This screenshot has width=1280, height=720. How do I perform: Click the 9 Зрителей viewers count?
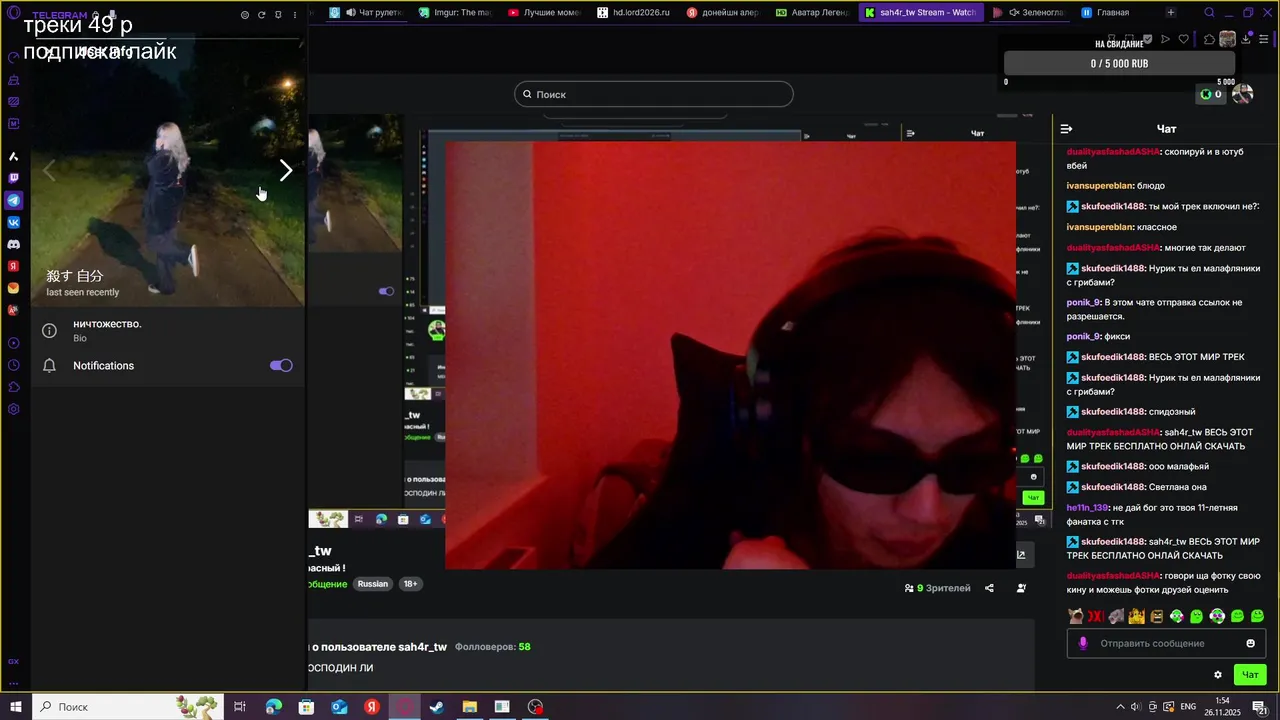[x=937, y=588]
